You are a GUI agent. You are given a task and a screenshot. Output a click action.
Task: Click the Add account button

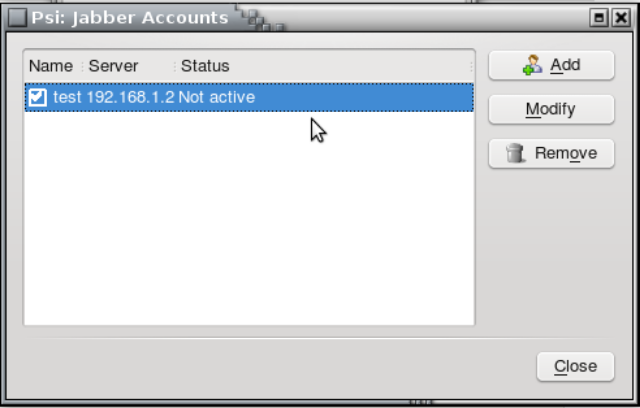click(551, 65)
